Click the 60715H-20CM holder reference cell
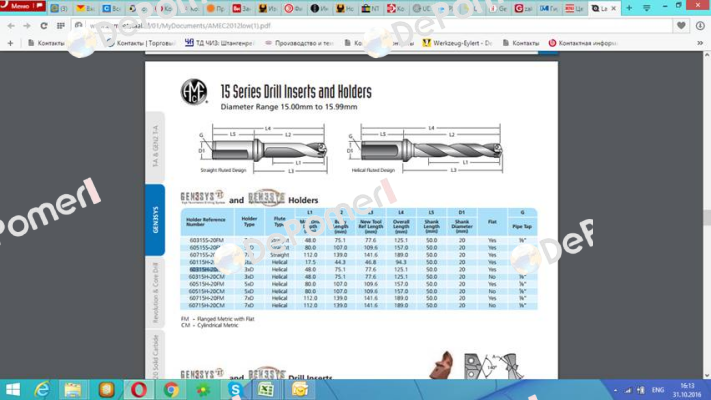The image size is (711, 400). [x=207, y=306]
